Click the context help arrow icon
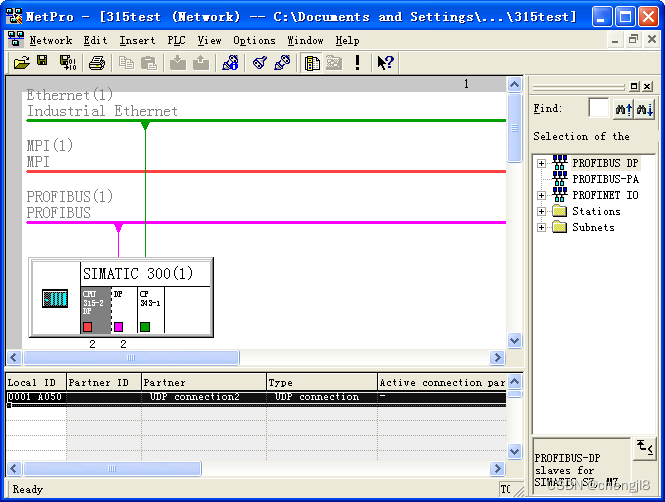The image size is (665, 502). (386, 63)
